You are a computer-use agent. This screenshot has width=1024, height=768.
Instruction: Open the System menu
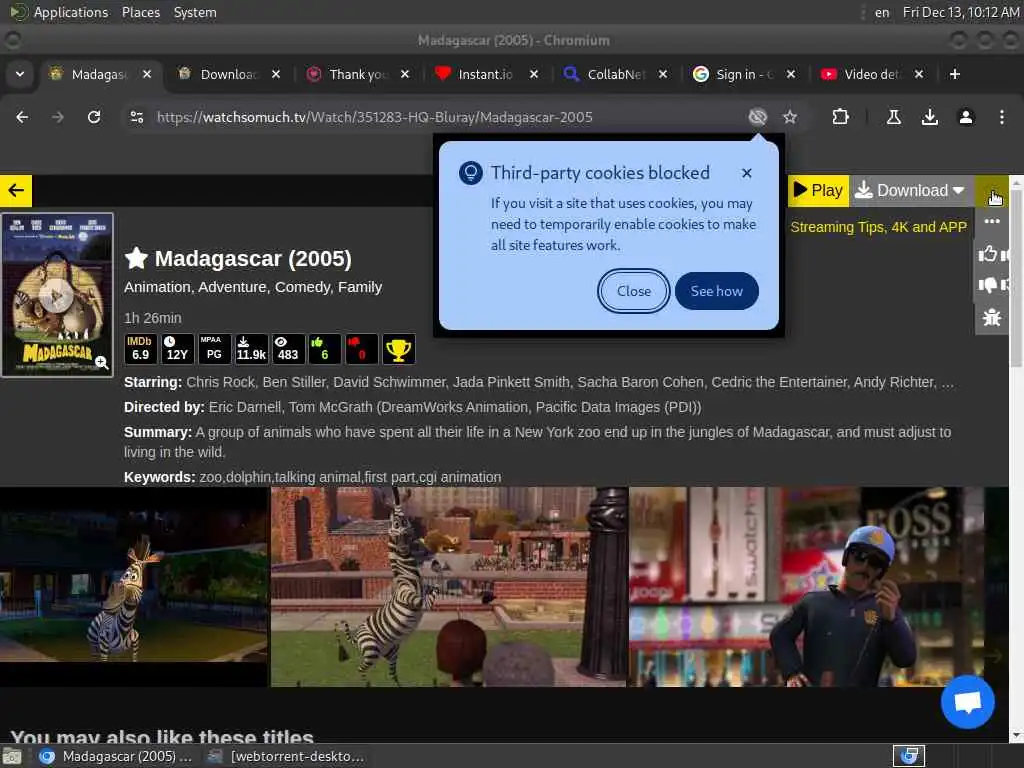(x=195, y=12)
